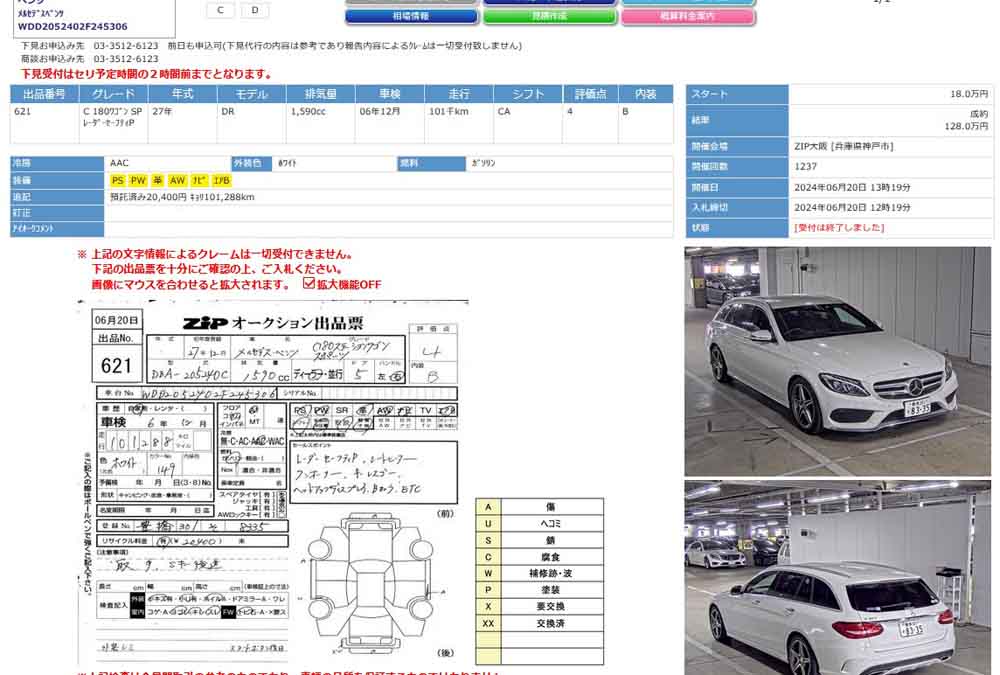Click the グレード column header
This screenshot has width=1000, height=675.
pos(114,94)
